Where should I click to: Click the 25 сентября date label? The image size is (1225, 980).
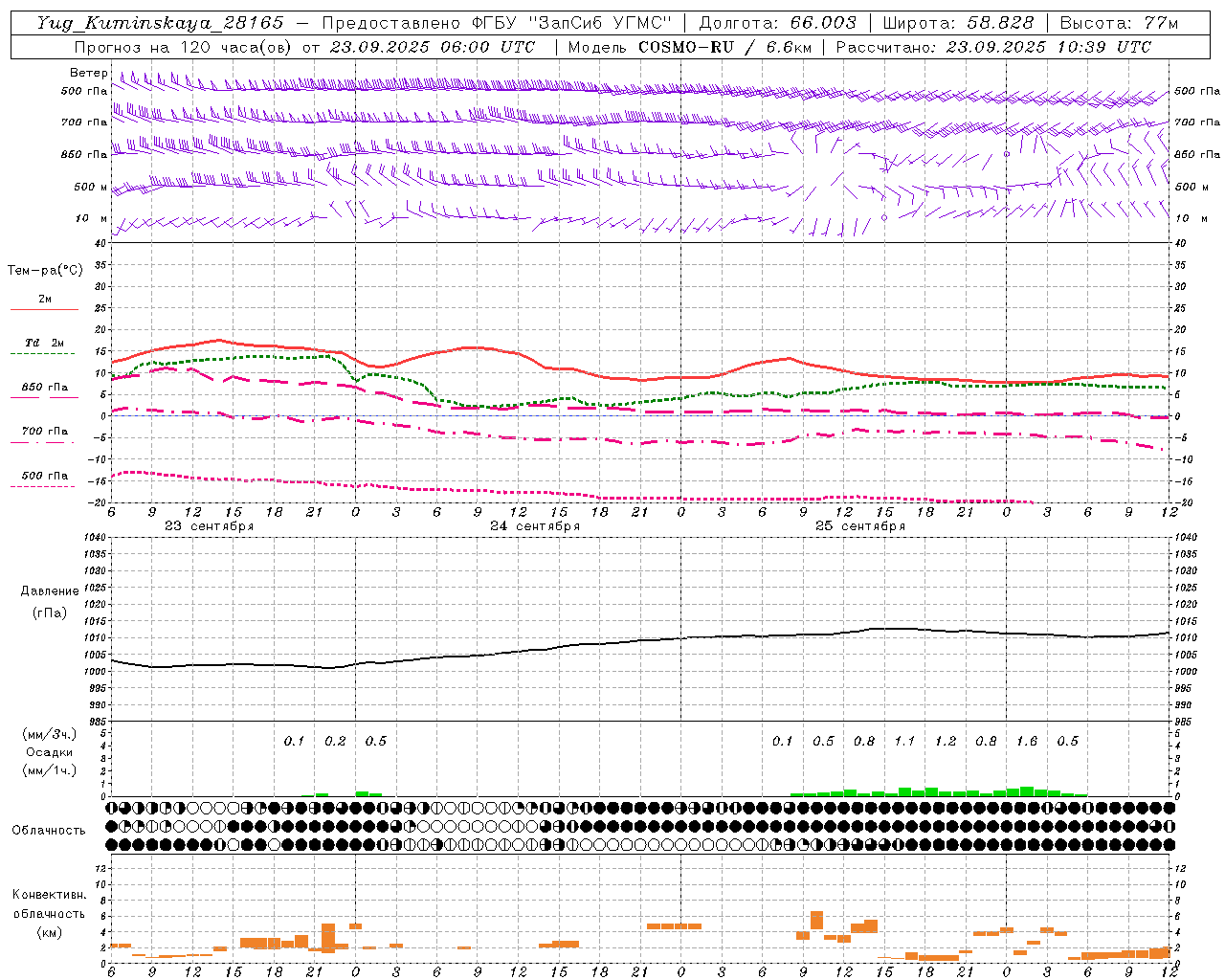click(860, 525)
